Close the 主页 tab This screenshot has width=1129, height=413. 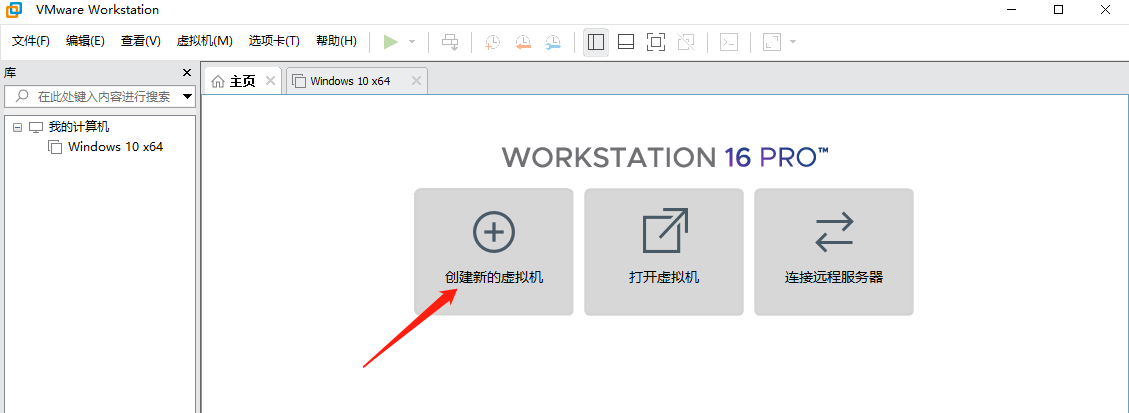tap(270, 81)
